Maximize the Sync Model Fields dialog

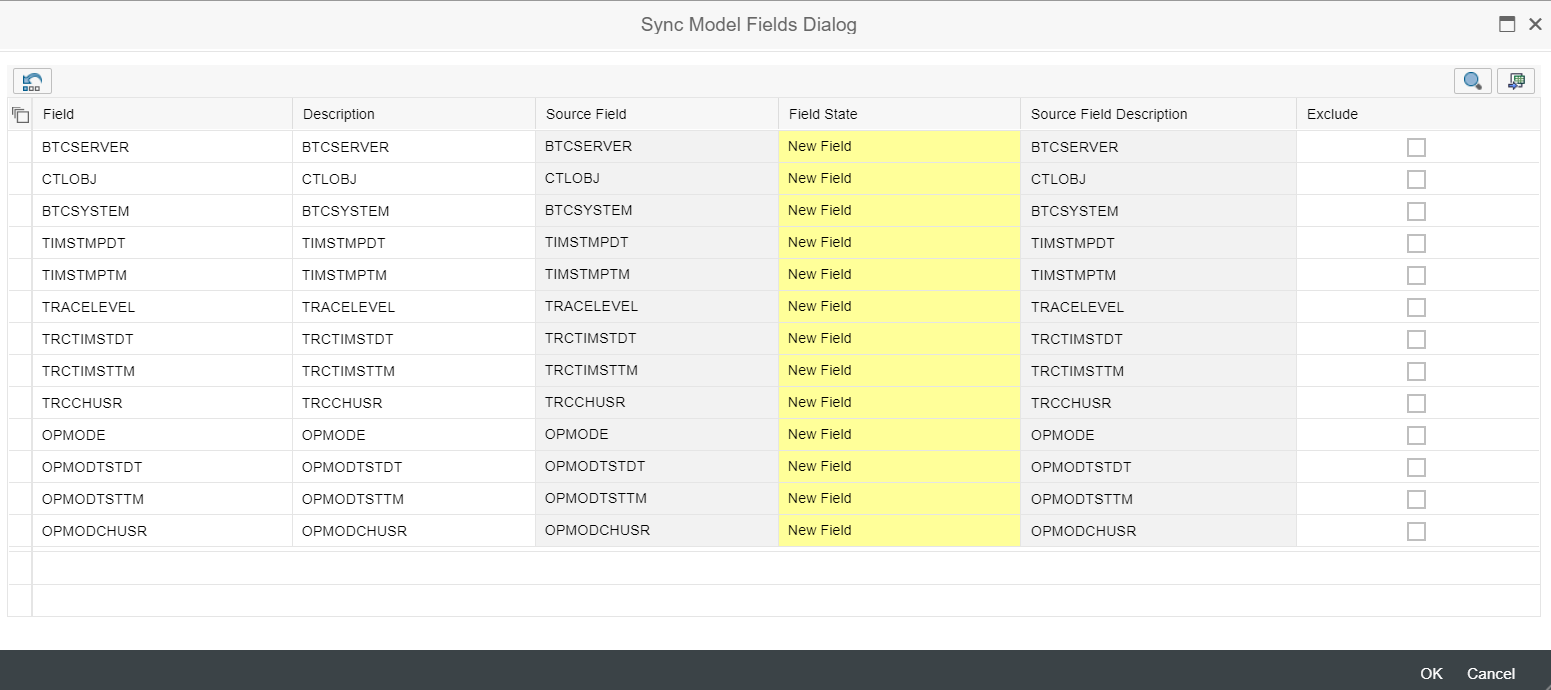1507,25
